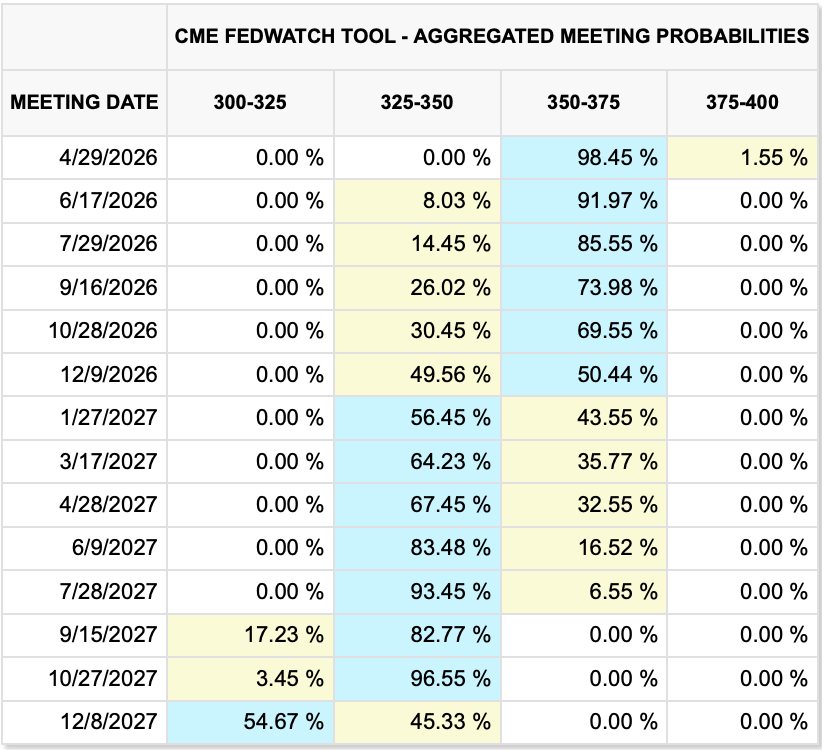The height and width of the screenshot is (750, 822).
Task: Click the 375-400 rate range column header
Action: (742, 102)
